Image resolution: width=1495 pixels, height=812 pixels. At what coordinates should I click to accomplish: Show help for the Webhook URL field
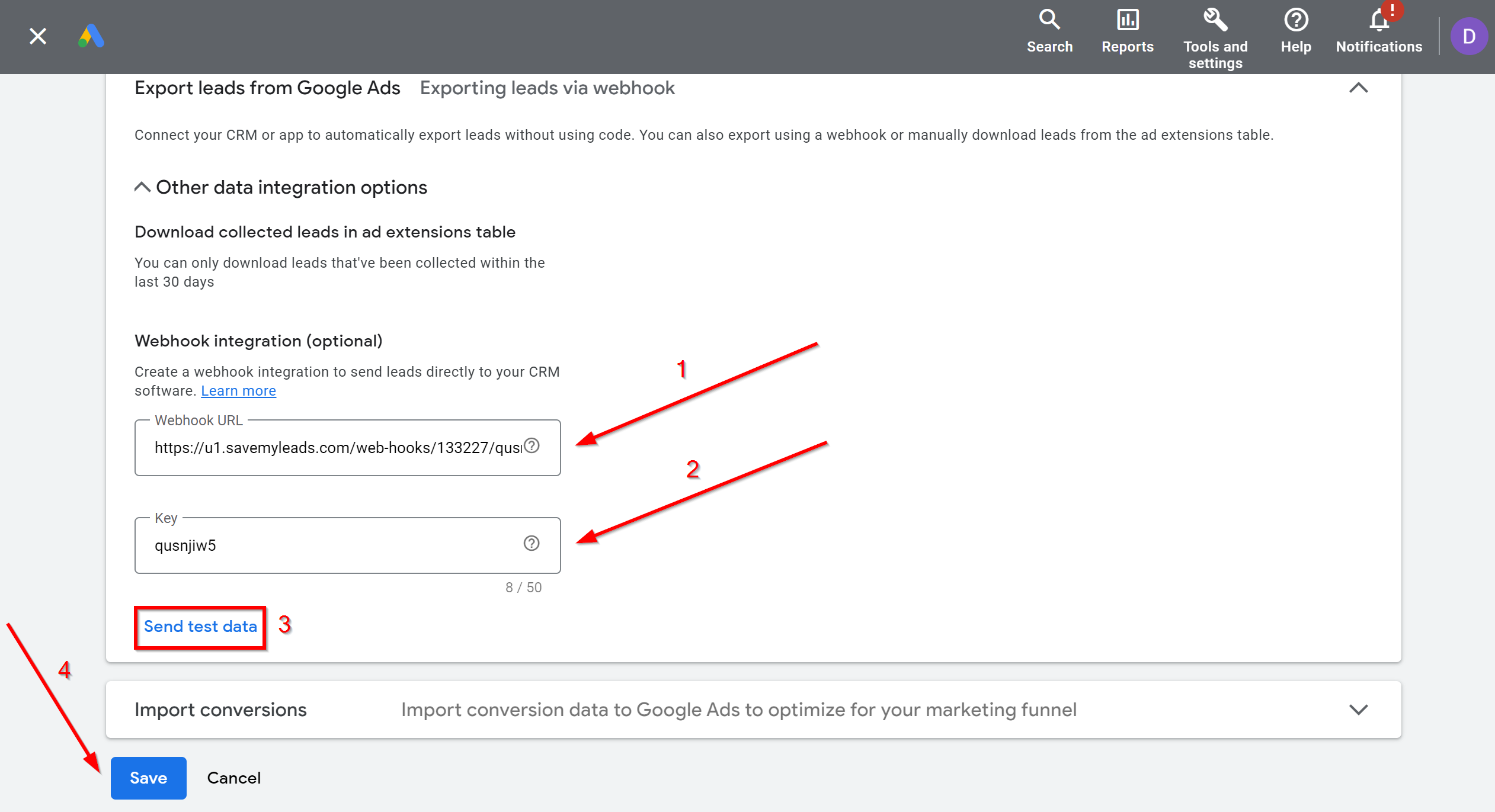(532, 446)
